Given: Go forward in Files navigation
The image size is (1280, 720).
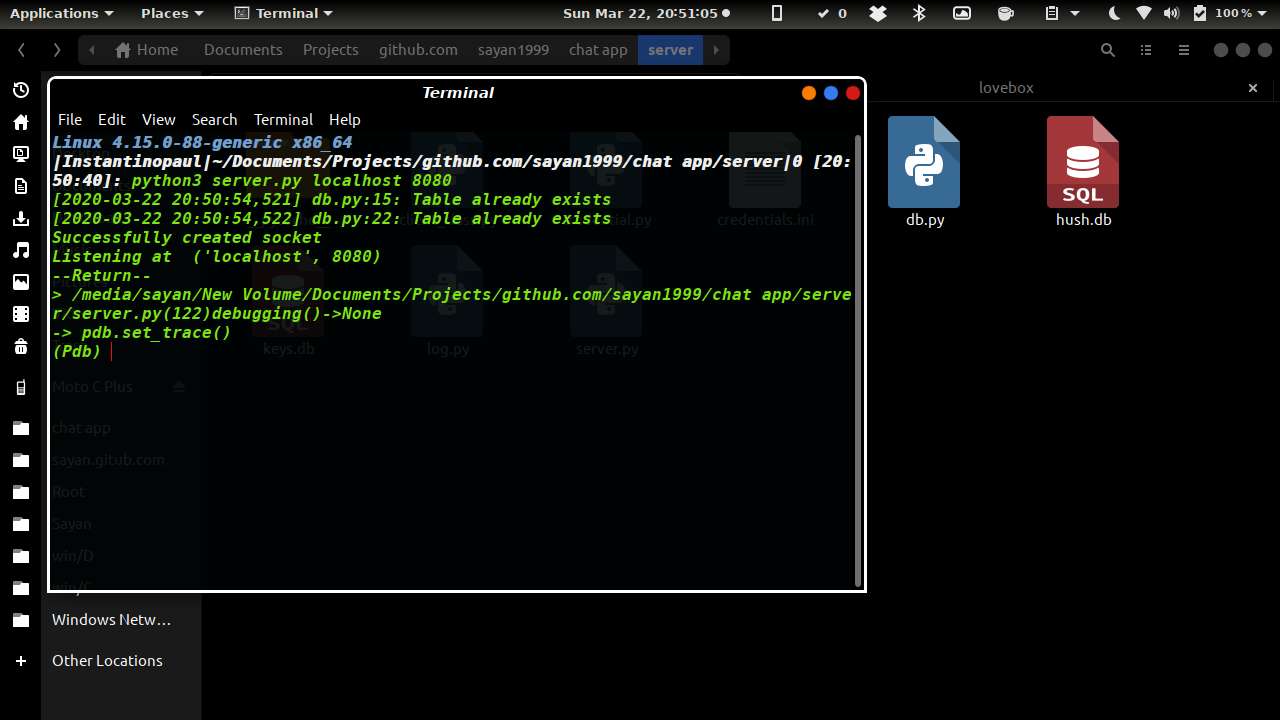Looking at the screenshot, I should 57,50.
